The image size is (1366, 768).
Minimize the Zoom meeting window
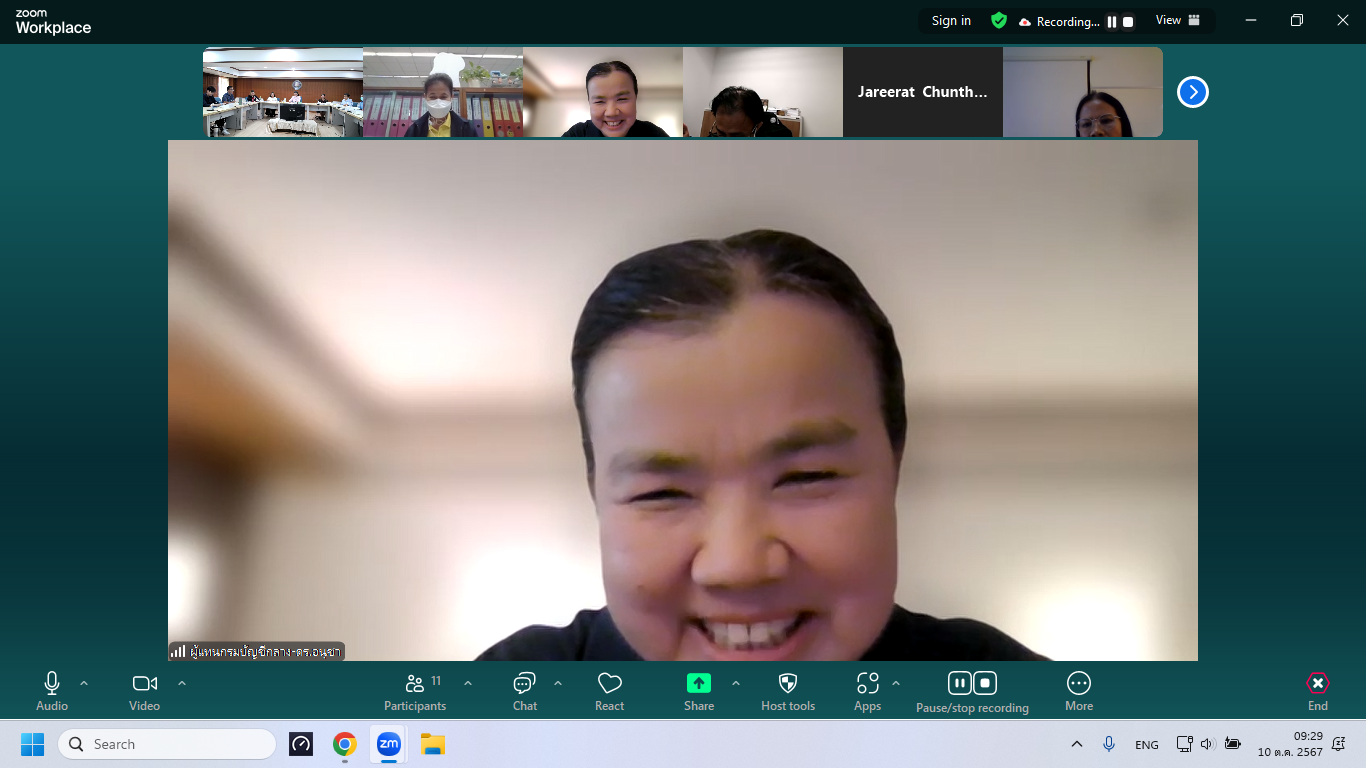pyautogui.click(x=1251, y=20)
